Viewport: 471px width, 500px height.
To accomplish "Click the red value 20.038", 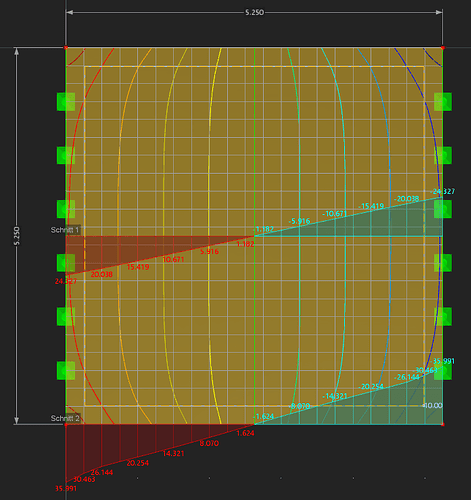I will click(x=102, y=274).
